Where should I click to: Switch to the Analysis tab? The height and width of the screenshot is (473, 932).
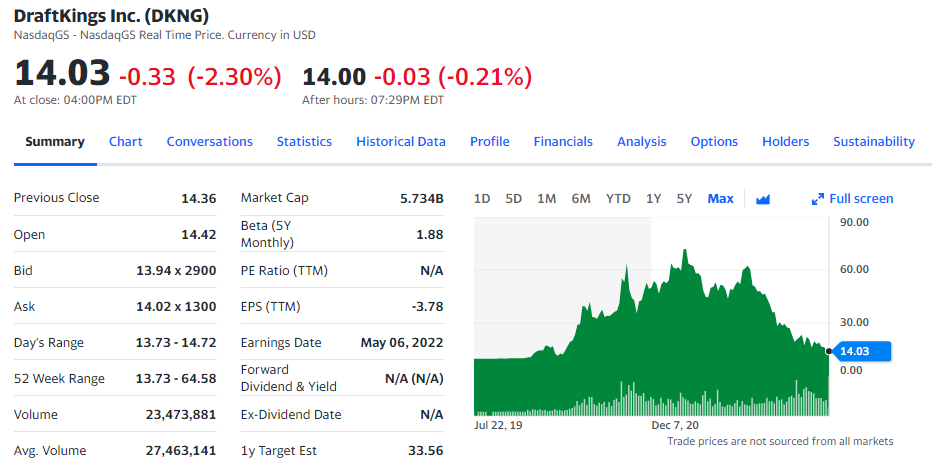(641, 141)
